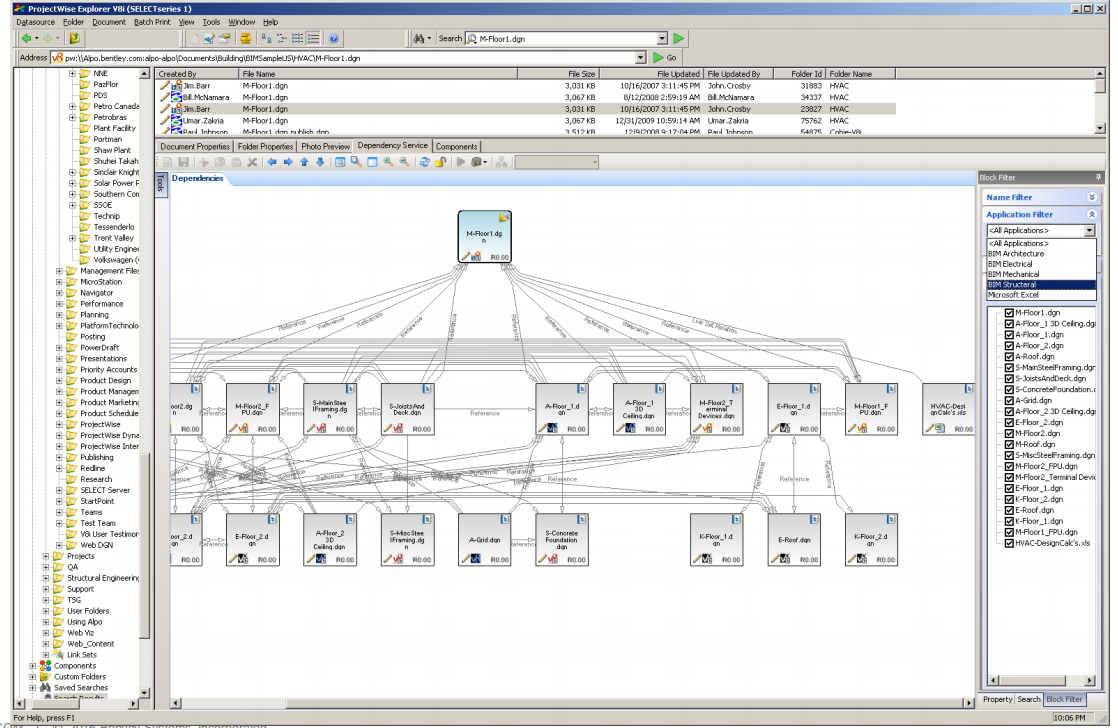This screenshot has width=1118, height=728.
Task: Click the zoom out magnifier icon
Action: point(404,163)
